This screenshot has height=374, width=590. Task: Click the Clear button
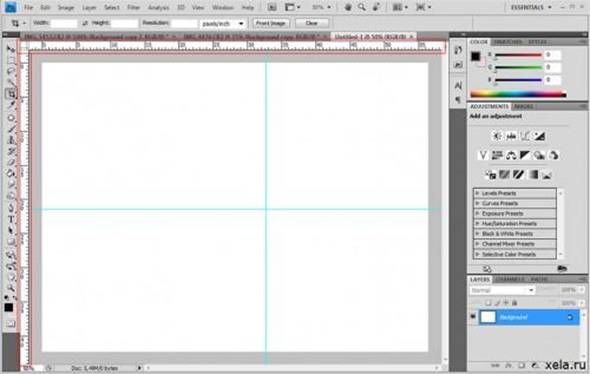(x=312, y=23)
